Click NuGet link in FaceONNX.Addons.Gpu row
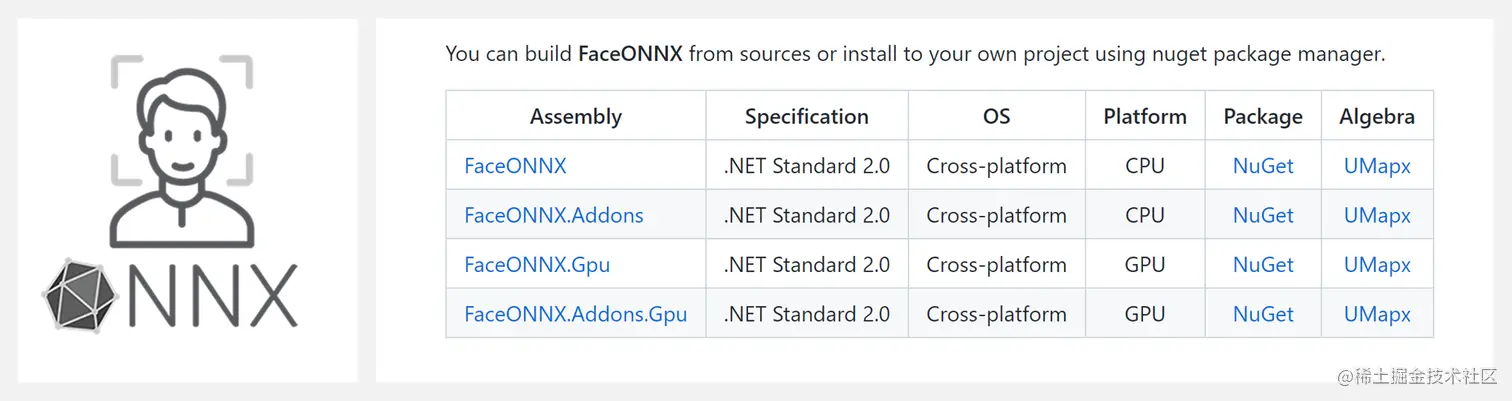 coord(1263,314)
